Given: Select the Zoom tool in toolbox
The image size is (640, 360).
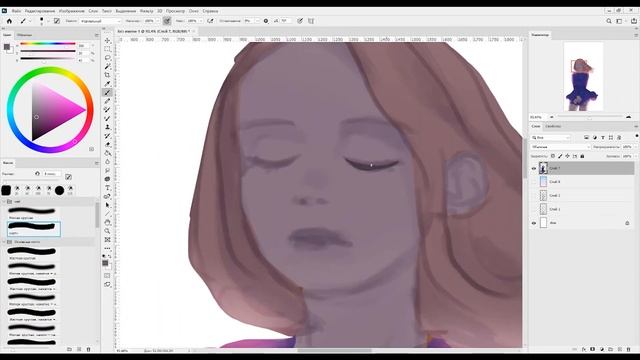Looking at the screenshot, I should click(x=107, y=231).
